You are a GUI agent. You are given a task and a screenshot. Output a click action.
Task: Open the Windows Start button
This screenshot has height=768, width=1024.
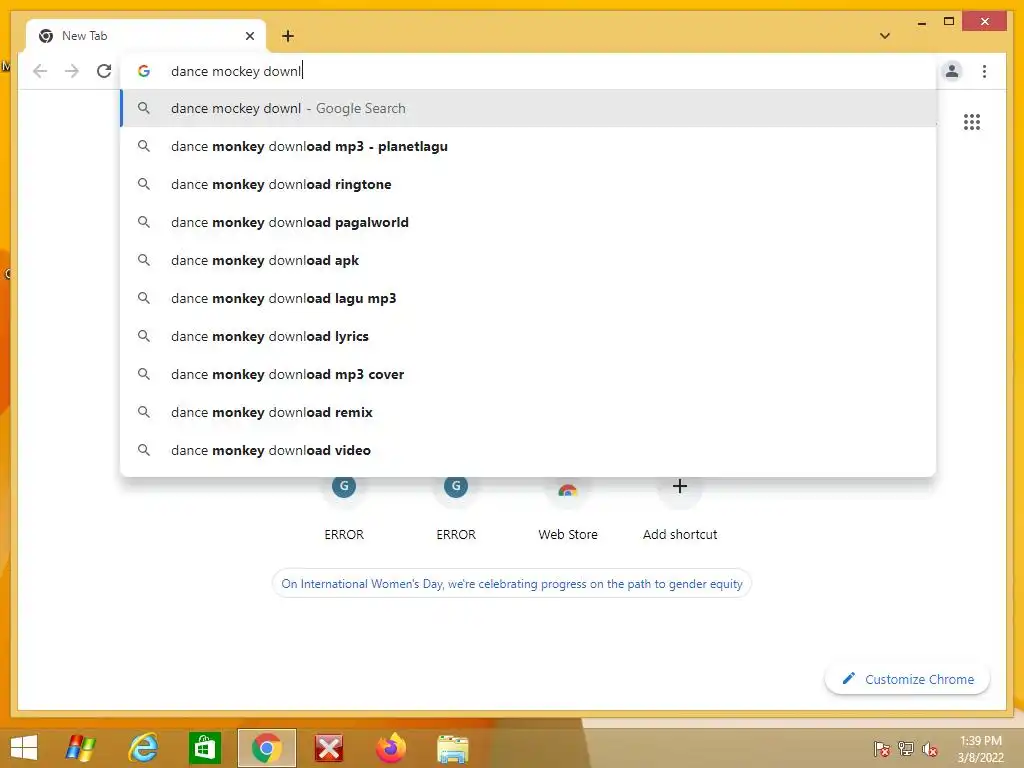[x=24, y=748]
